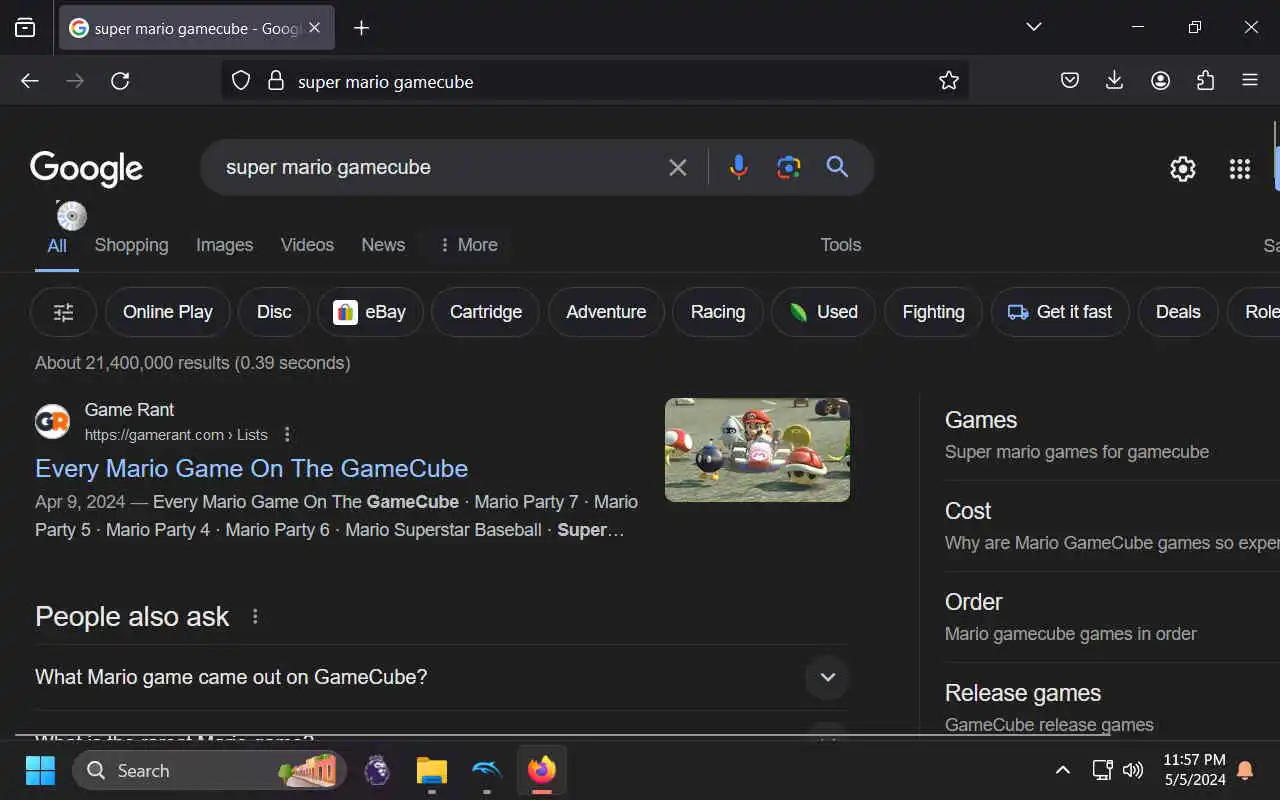Viewport: 1280px width, 800px height.
Task: Click the Google logo
Action: [86, 169]
